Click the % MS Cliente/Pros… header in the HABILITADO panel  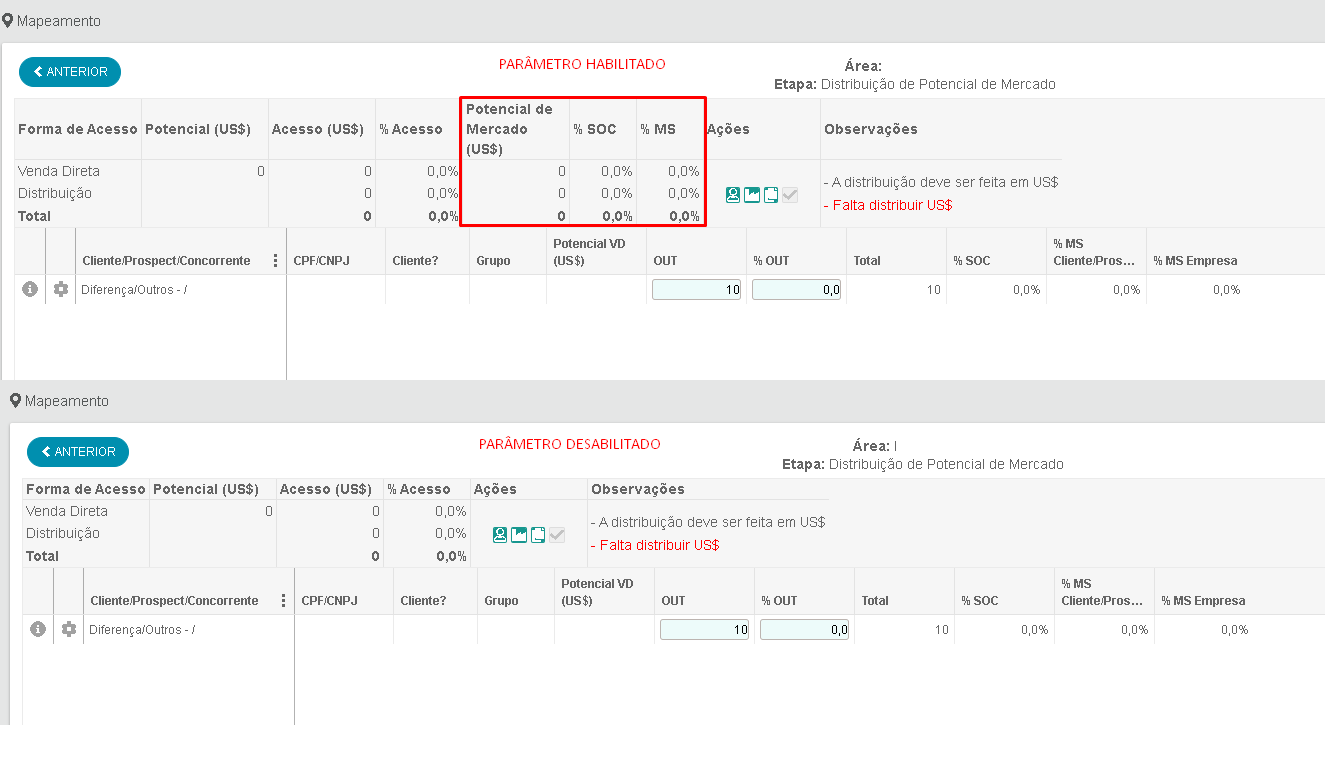click(x=1094, y=252)
